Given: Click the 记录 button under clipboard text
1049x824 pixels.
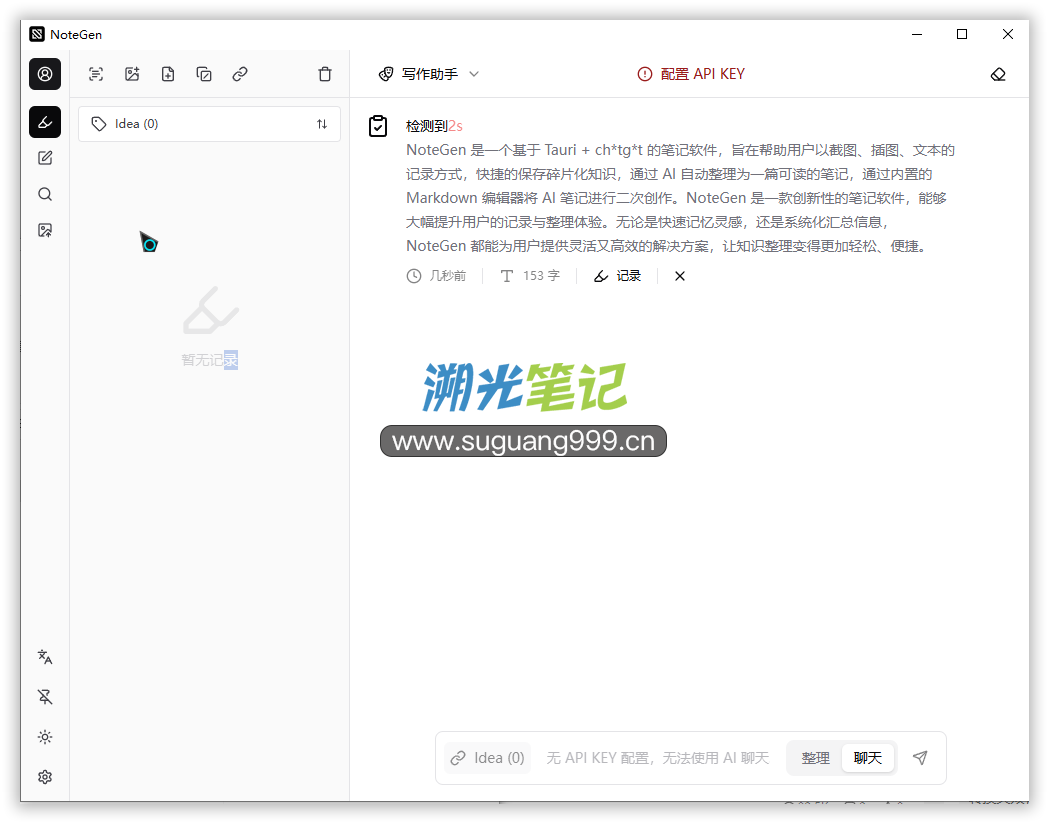Looking at the screenshot, I should tap(617, 276).
